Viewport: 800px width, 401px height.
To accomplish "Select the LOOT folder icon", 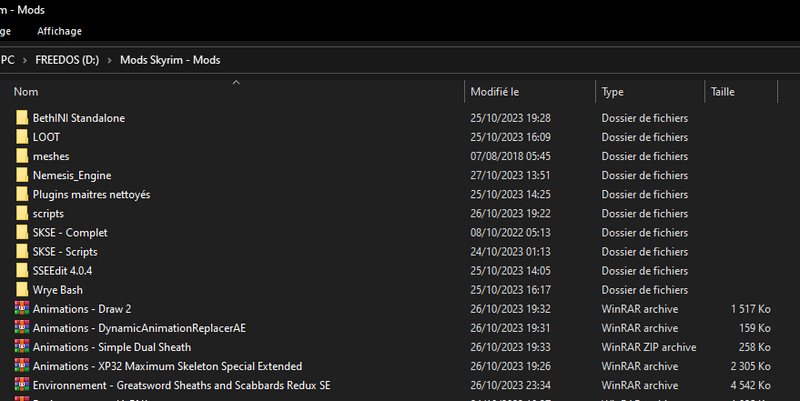I will click(23, 137).
